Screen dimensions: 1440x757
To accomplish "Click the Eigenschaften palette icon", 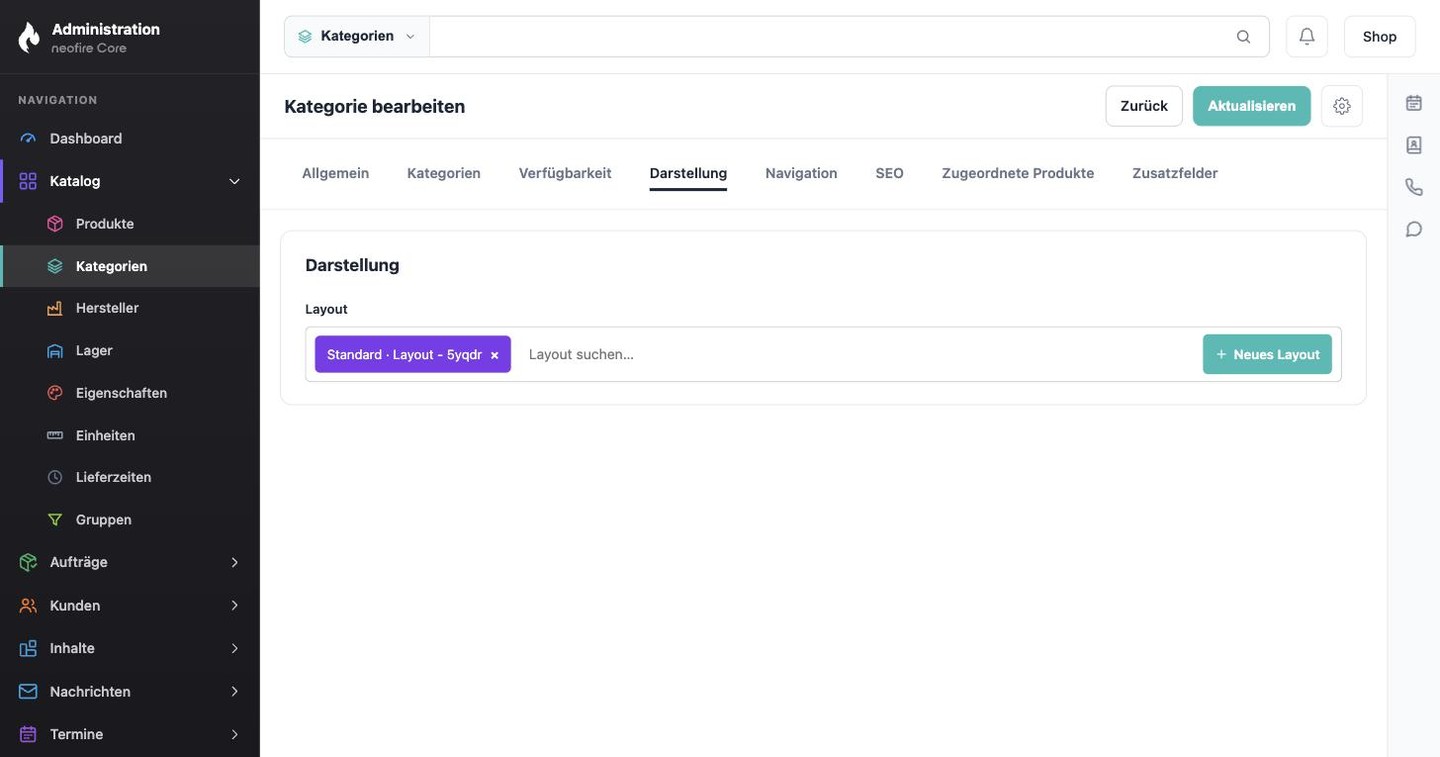I will click(55, 393).
